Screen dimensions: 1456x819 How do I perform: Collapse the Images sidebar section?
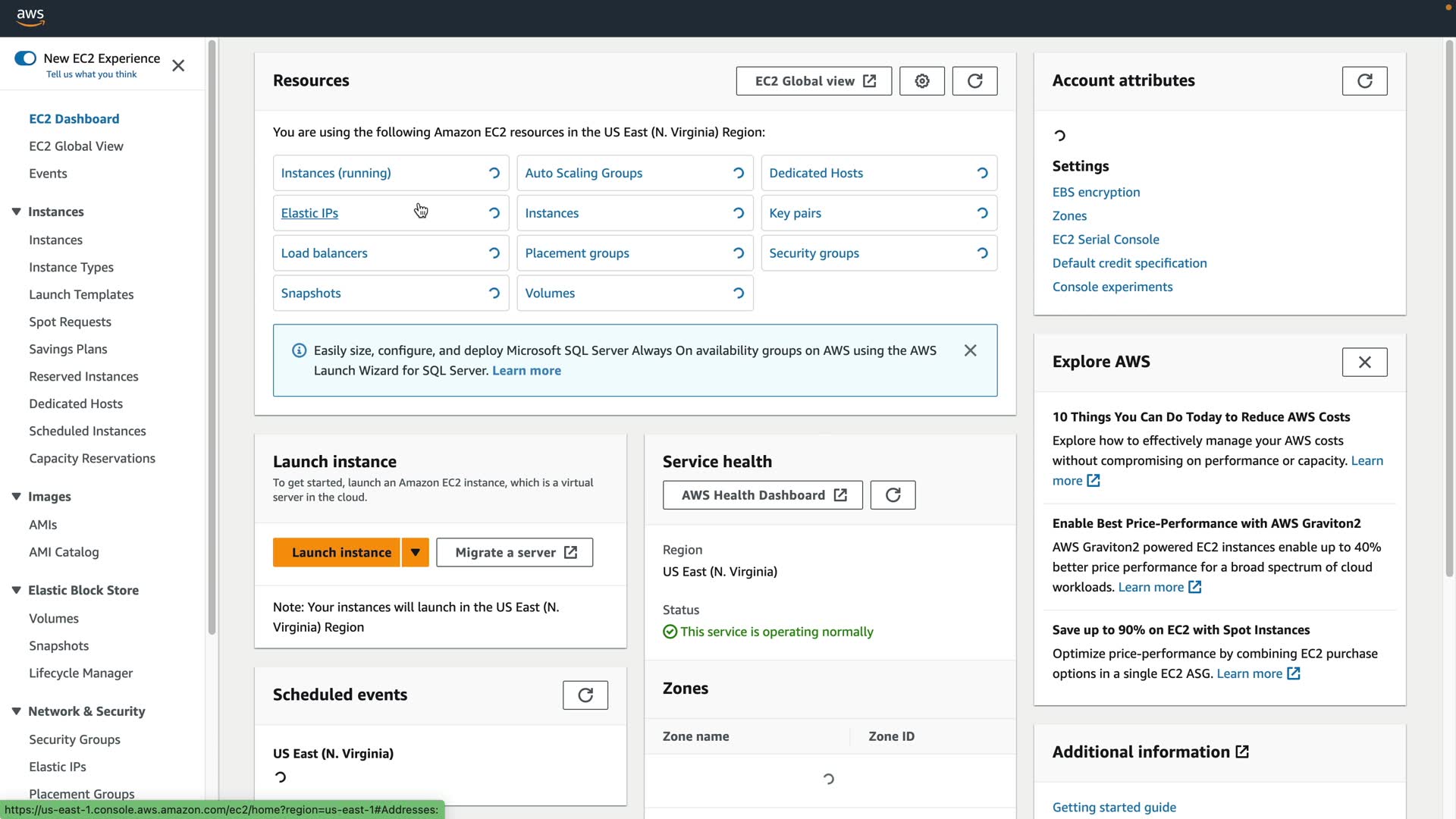[16, 497]
